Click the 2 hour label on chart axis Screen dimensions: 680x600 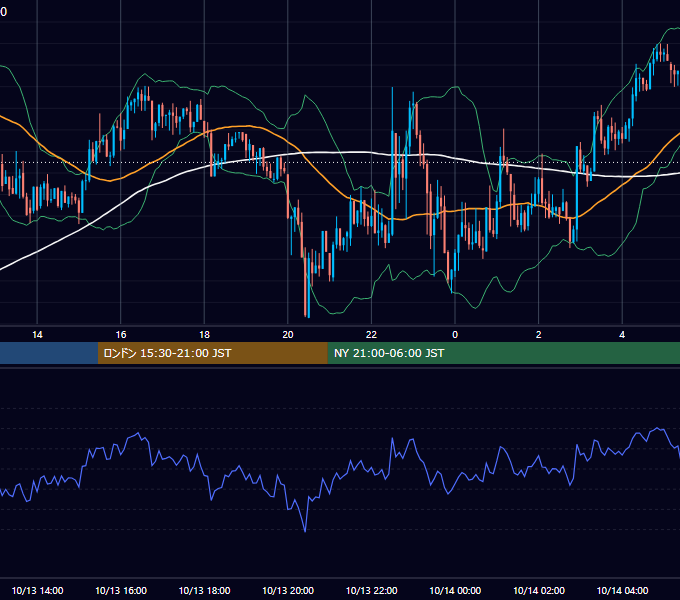[539, 335]
